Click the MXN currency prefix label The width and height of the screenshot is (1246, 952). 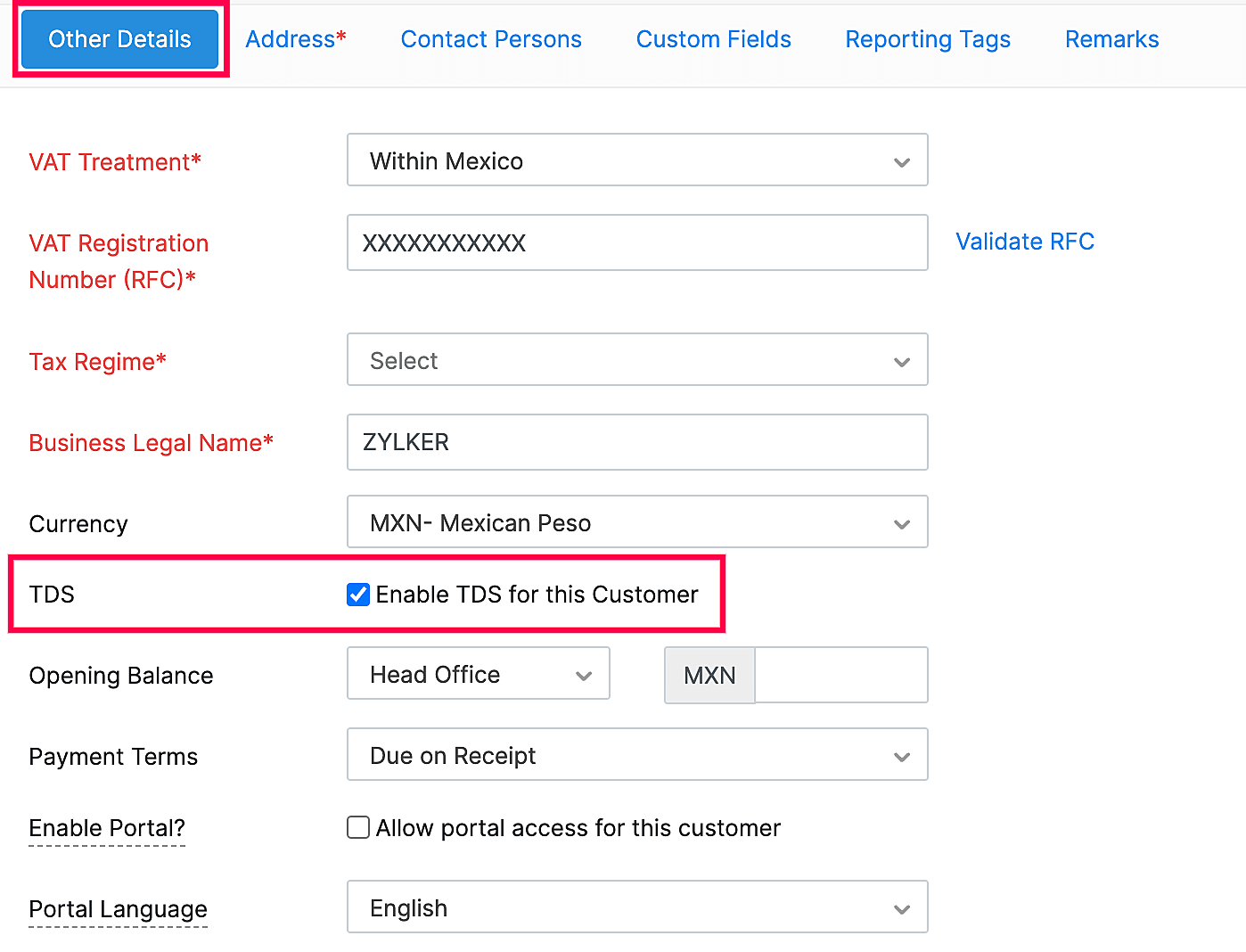pyautogui.click(x=709, y=675)
